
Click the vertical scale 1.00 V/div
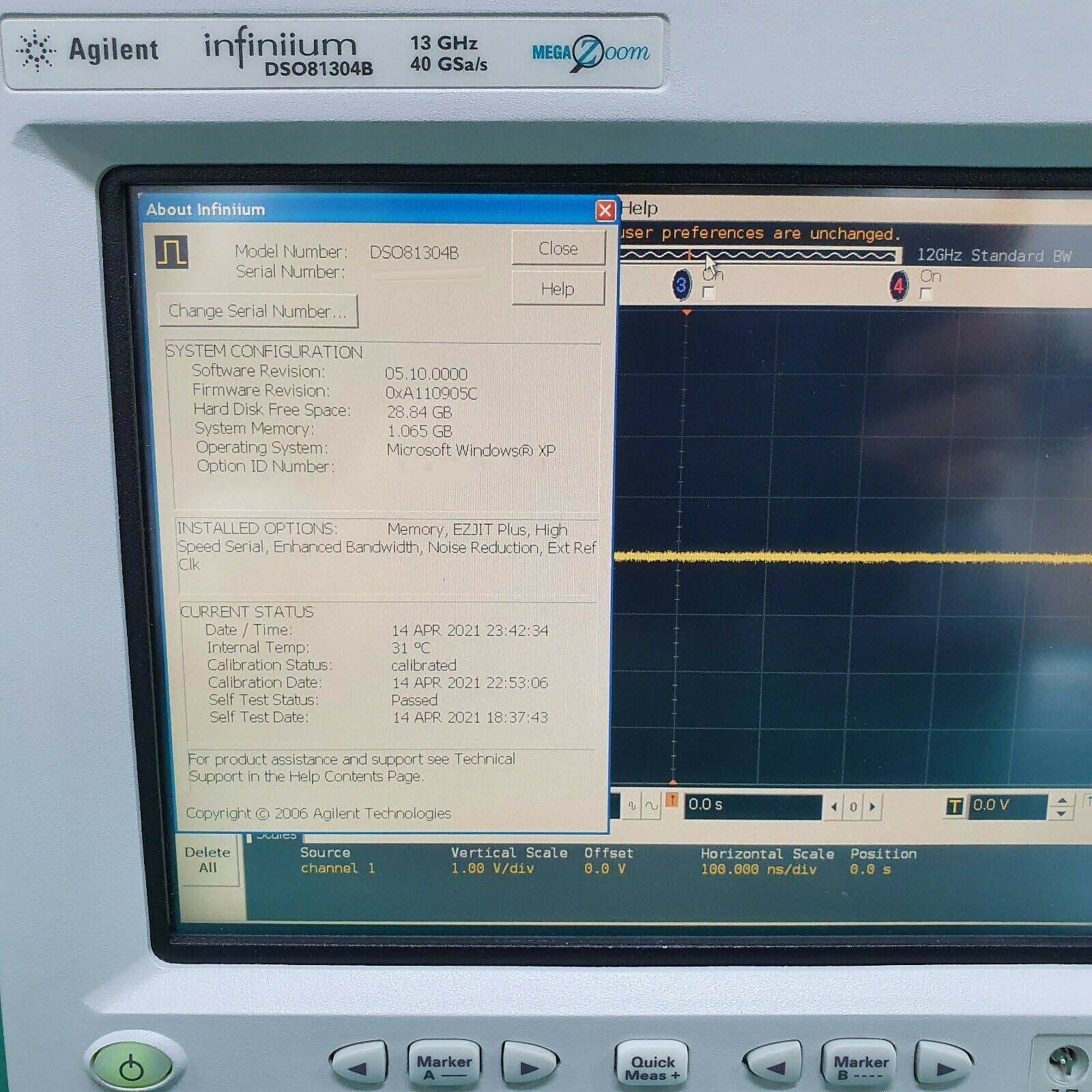click(x=492, y=868)
